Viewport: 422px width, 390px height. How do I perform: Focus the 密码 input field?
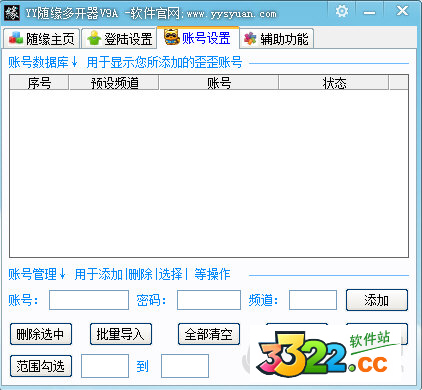pyautogui.click(x=209, y=300)
